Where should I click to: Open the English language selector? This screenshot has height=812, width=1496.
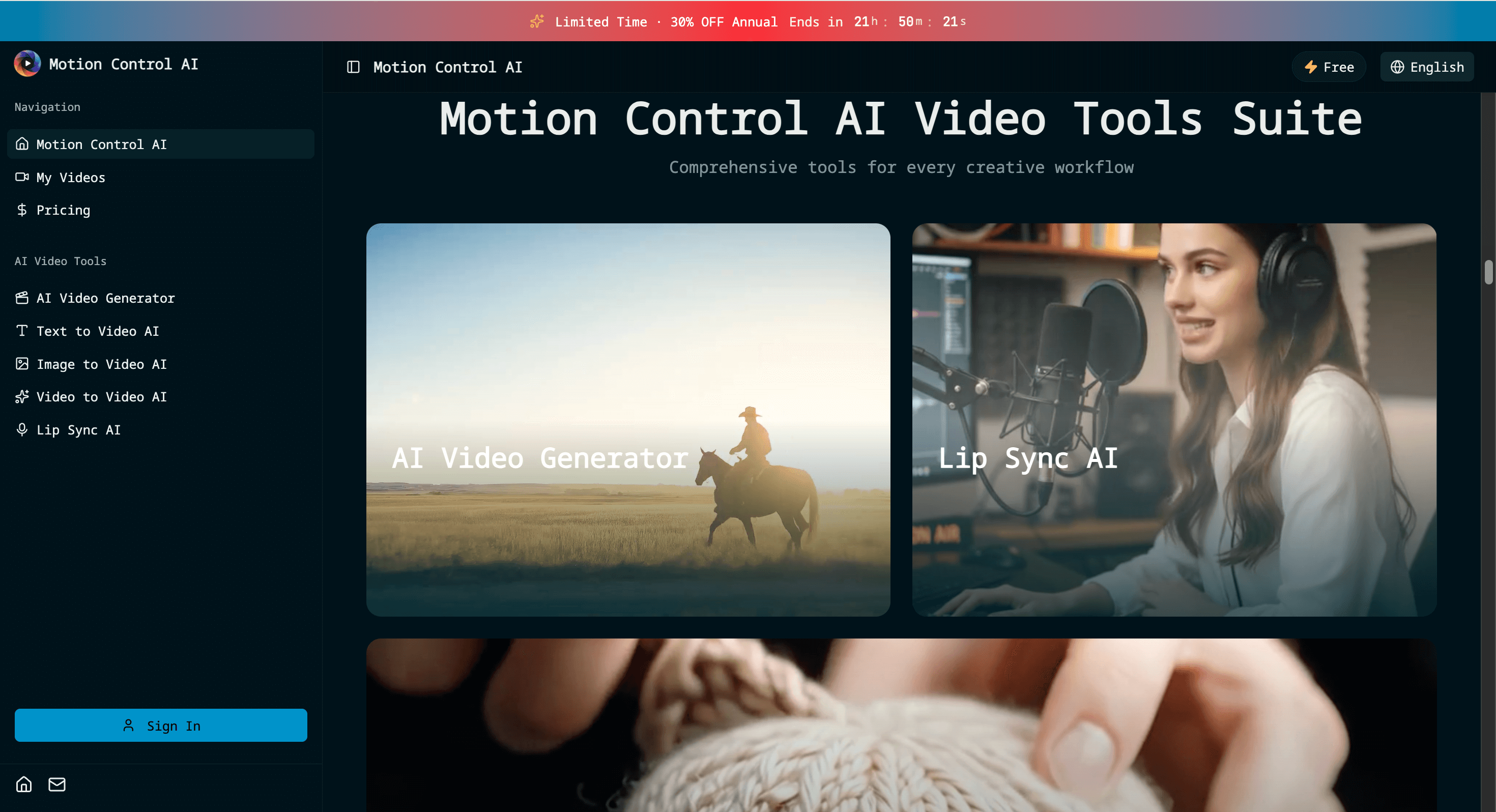coord(1427,66)
